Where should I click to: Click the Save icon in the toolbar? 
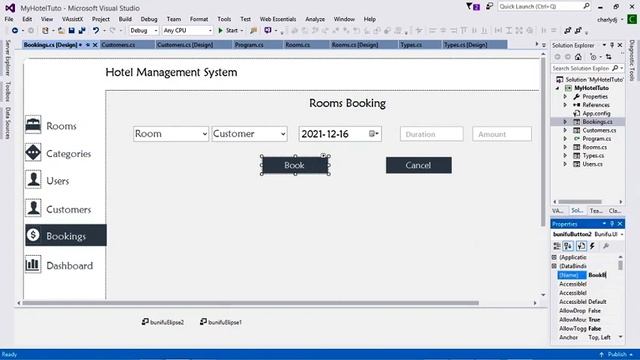[x=71, y=31]
